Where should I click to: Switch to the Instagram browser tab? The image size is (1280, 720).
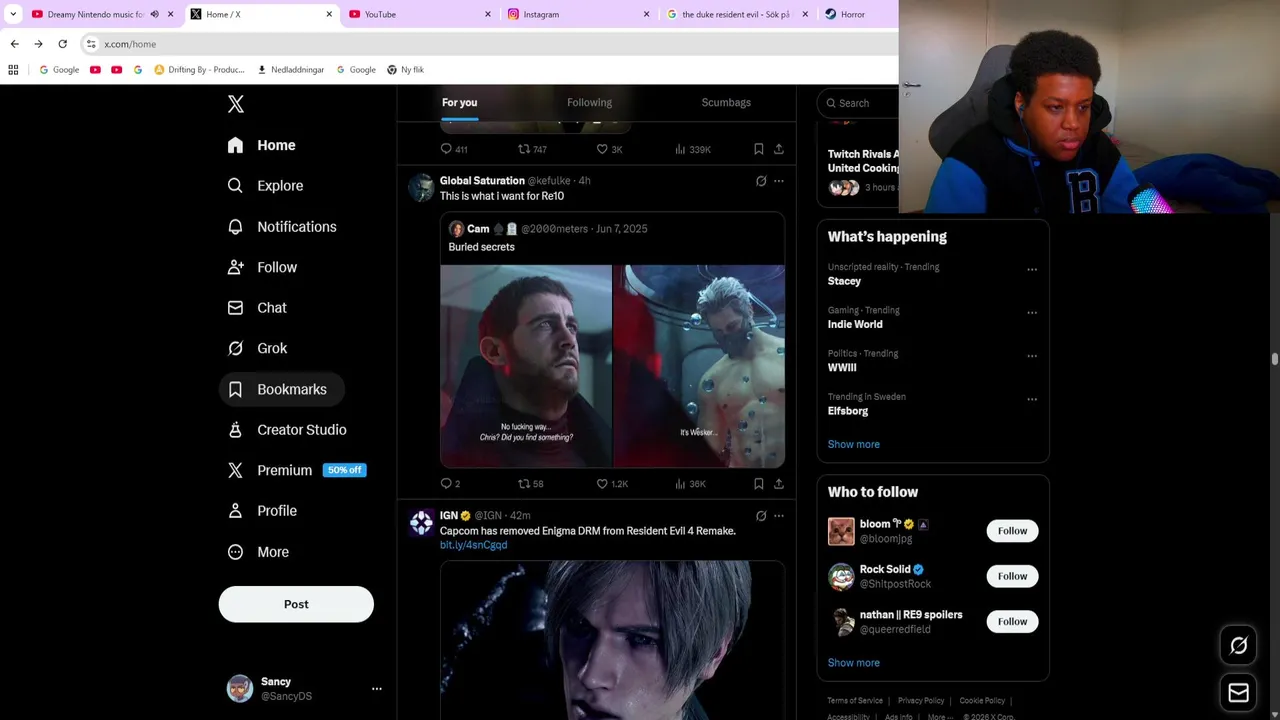577,14
